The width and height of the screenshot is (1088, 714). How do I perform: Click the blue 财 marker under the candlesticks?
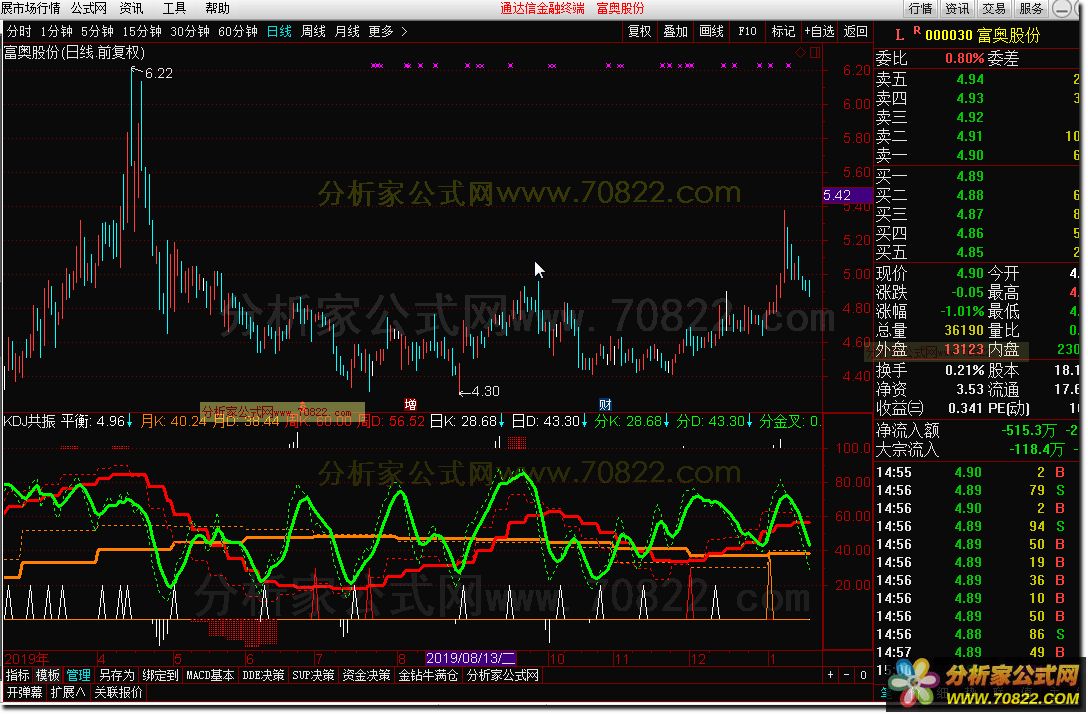tap(605, 405)
